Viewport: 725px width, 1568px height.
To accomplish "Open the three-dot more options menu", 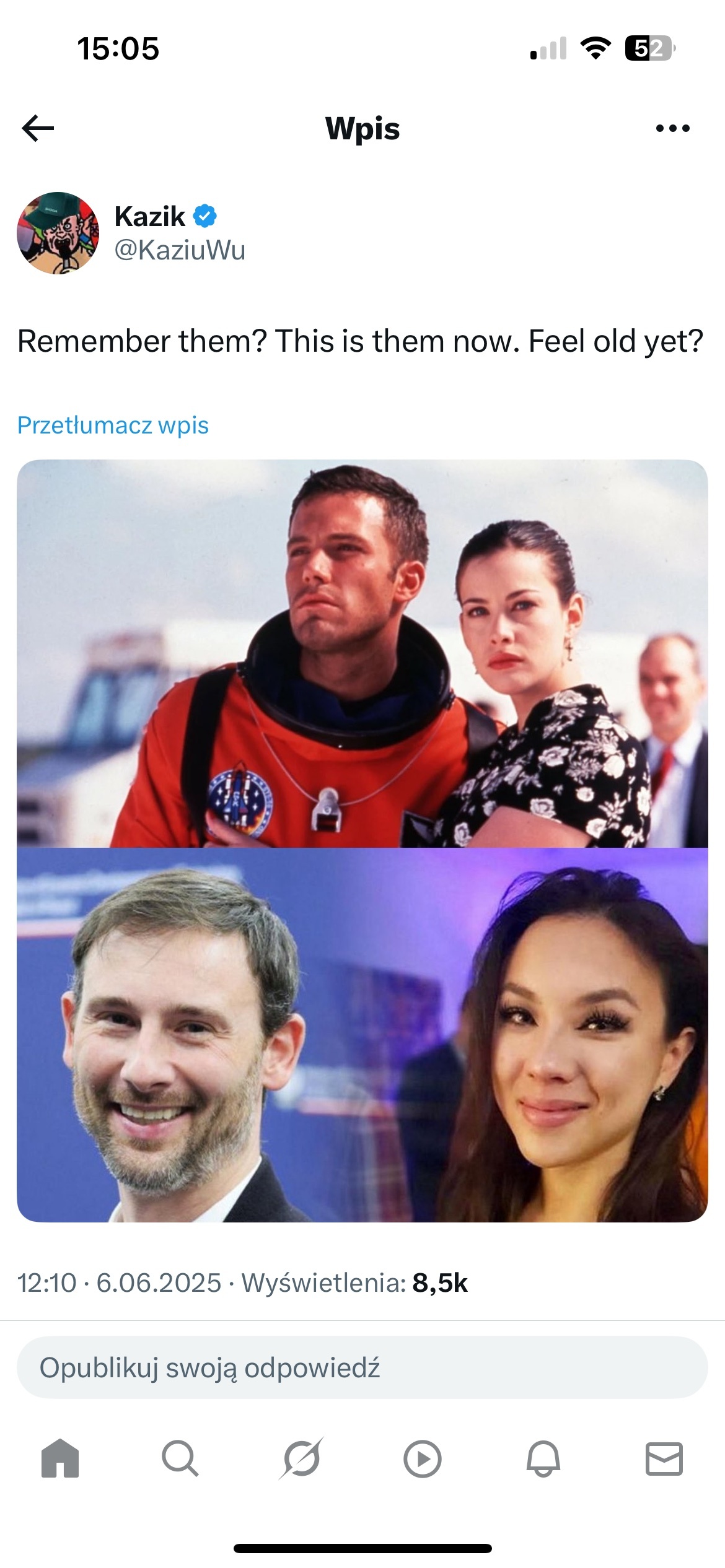I will [672, 128].
